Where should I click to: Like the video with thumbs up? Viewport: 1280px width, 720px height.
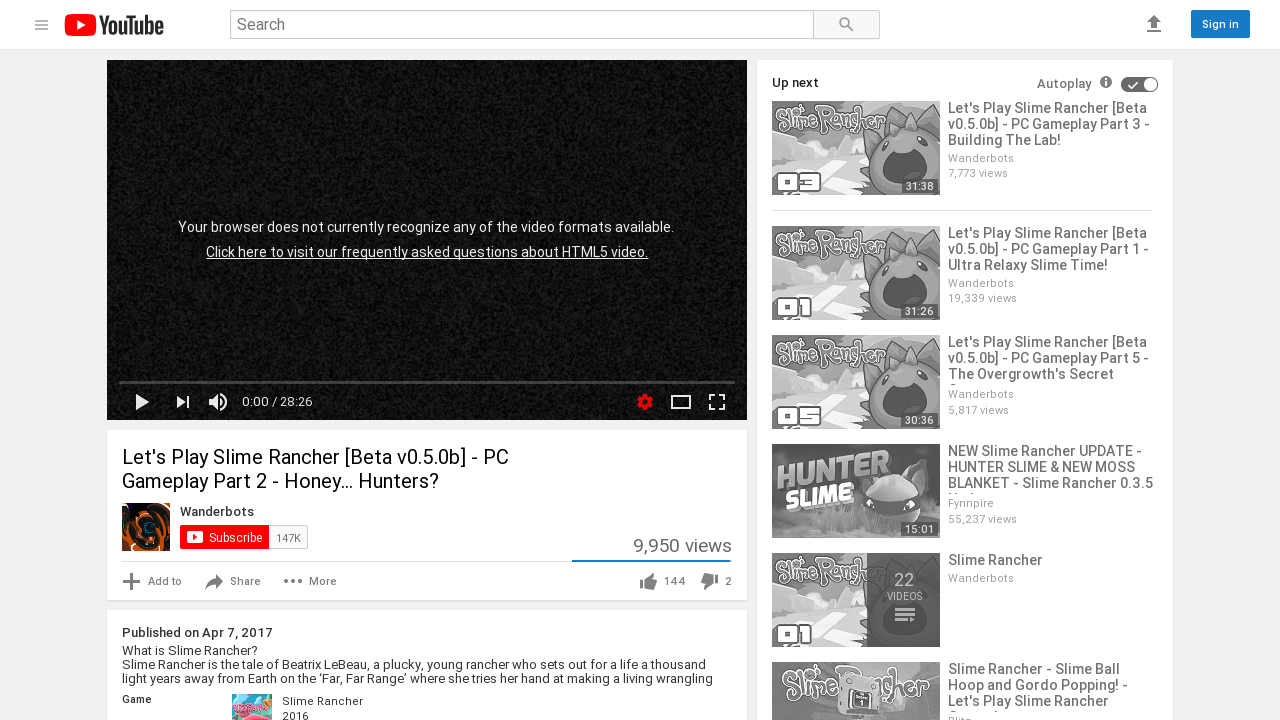click(662, 581)
